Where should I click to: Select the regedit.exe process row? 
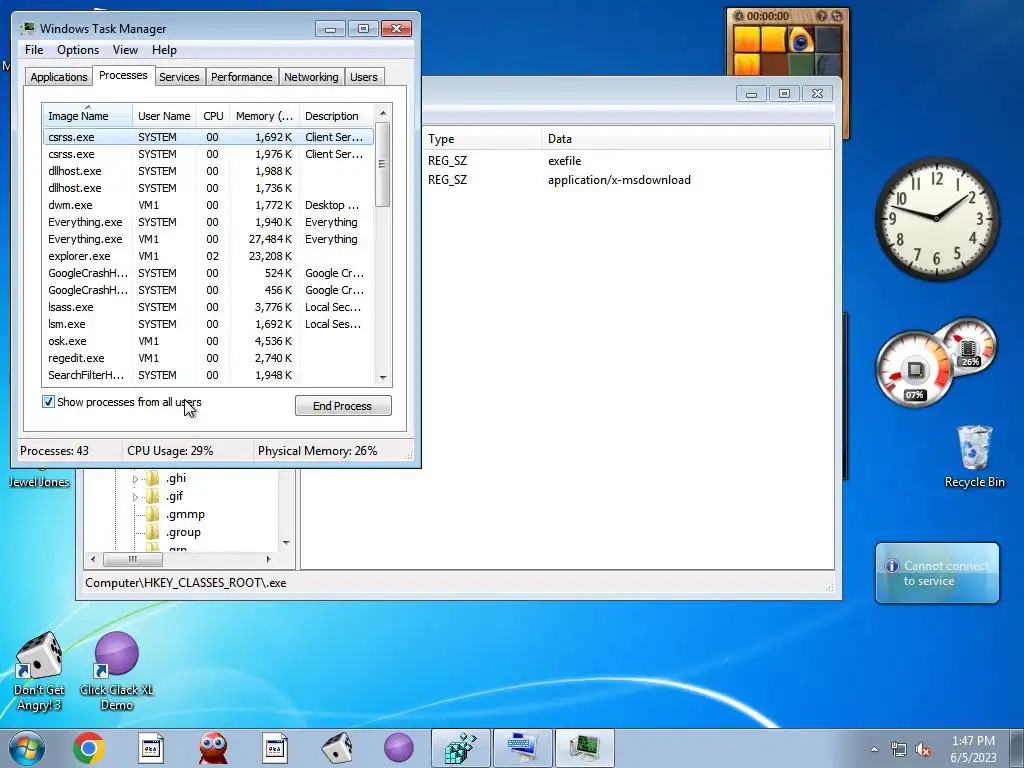pos(208,358)
